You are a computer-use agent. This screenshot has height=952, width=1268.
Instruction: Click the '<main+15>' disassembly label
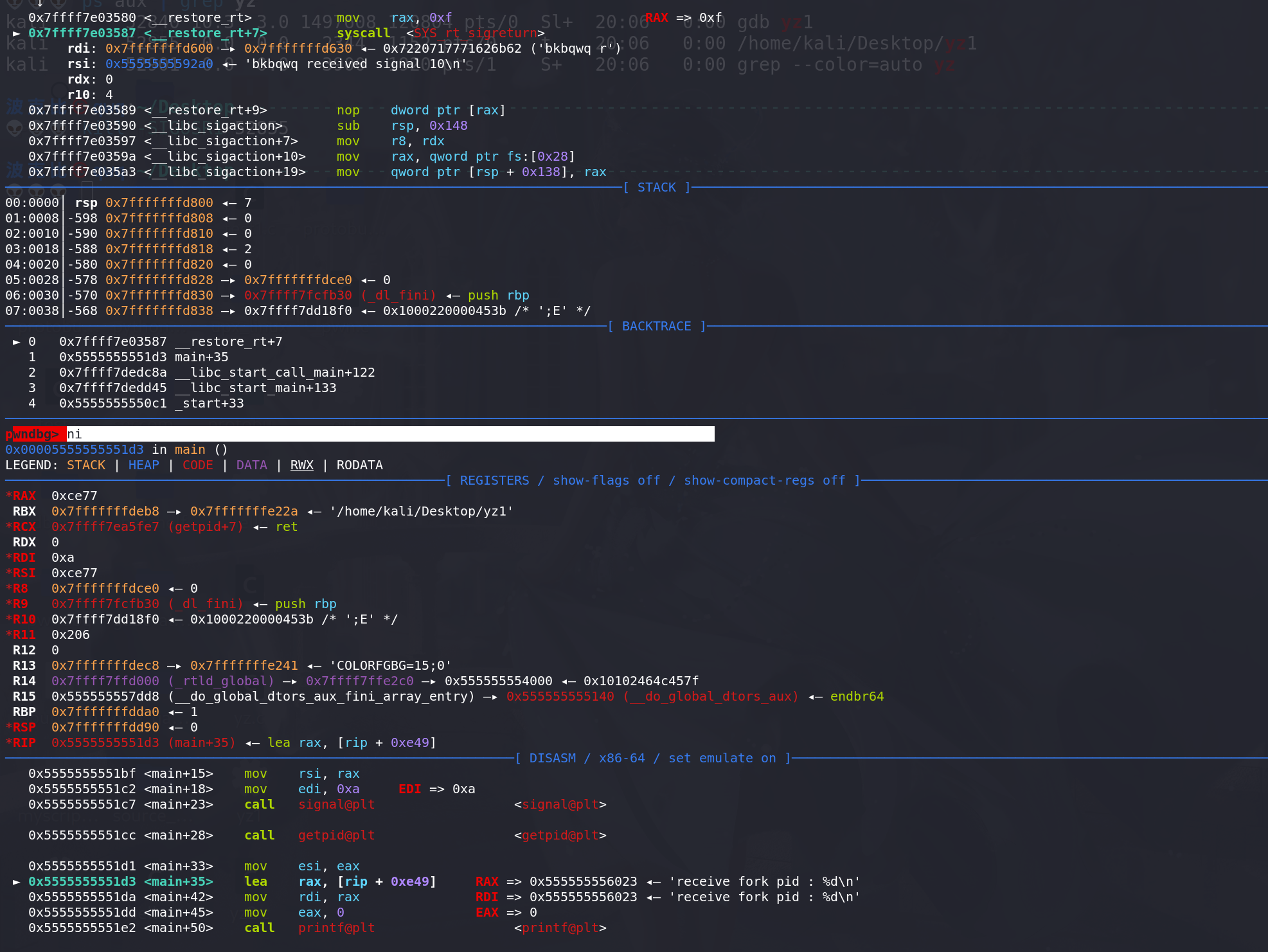179,773
